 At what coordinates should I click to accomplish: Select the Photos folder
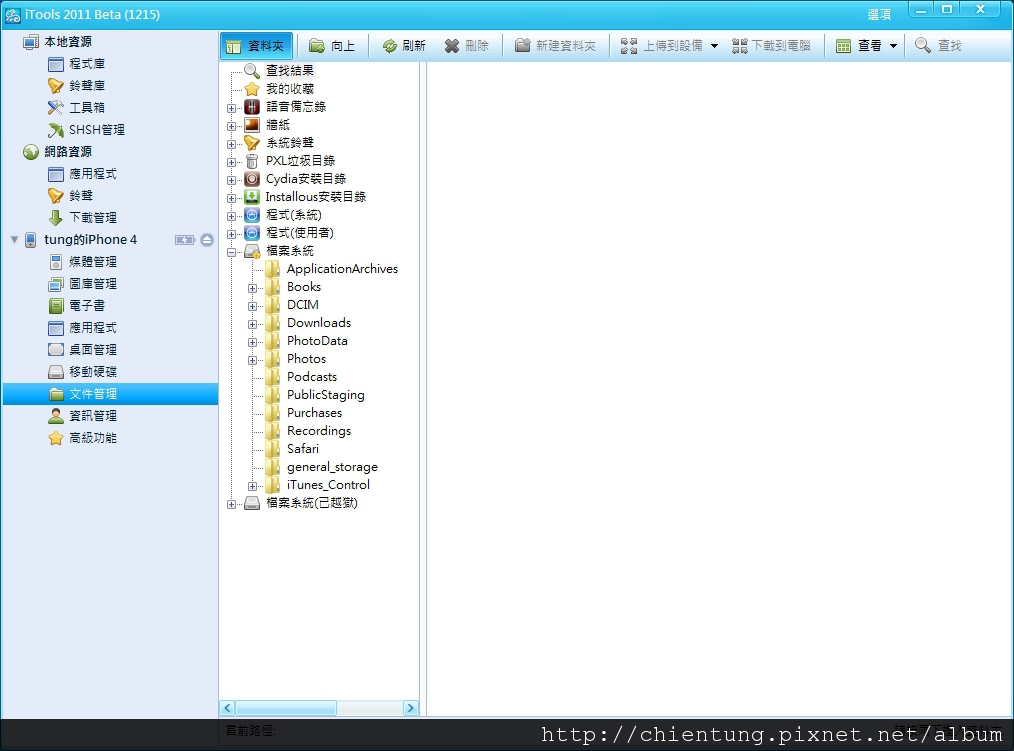point(306,358)
